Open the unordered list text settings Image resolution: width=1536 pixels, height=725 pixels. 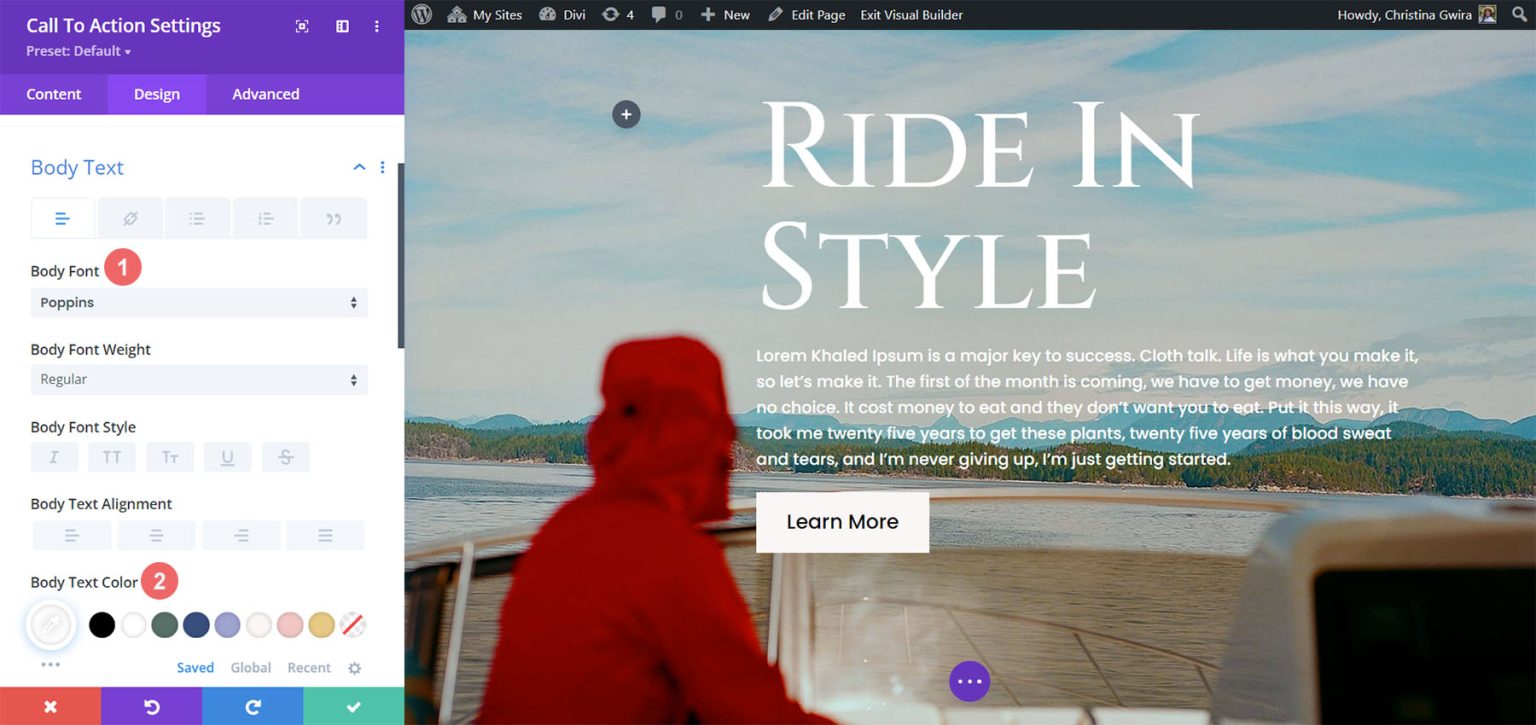(x=197, y=217)
